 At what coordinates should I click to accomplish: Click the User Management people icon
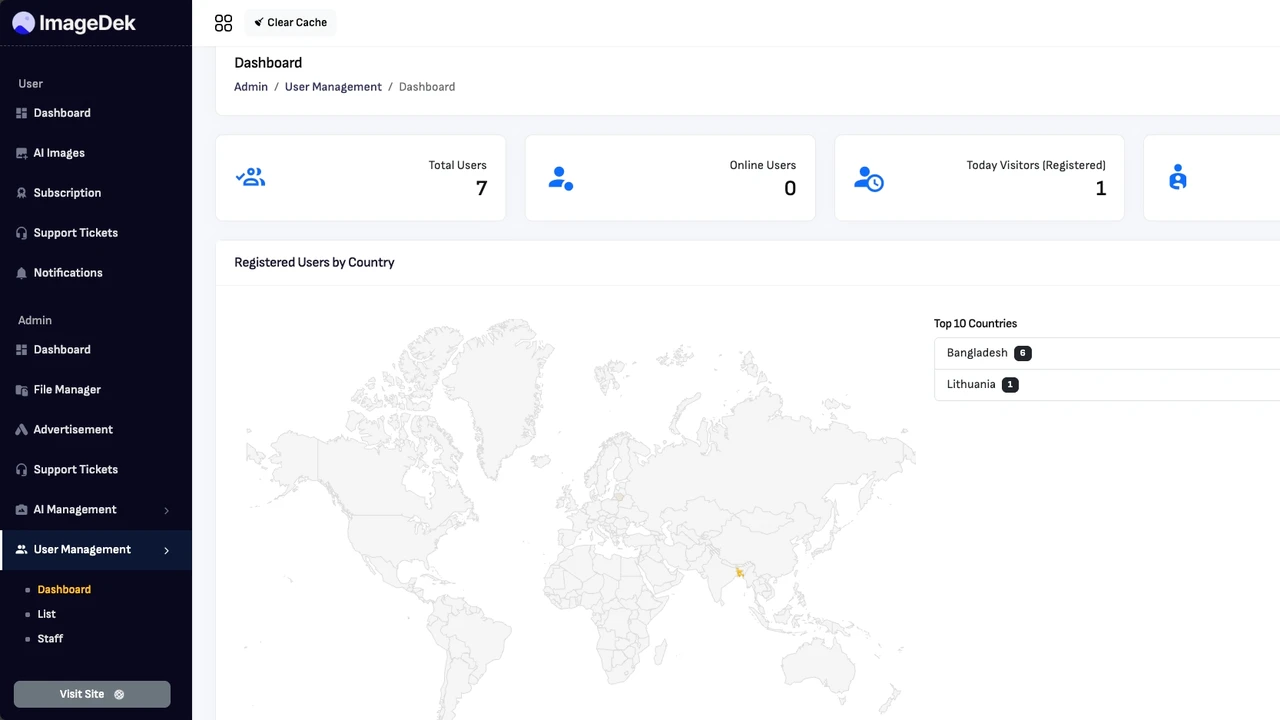[x=22, y=550]
